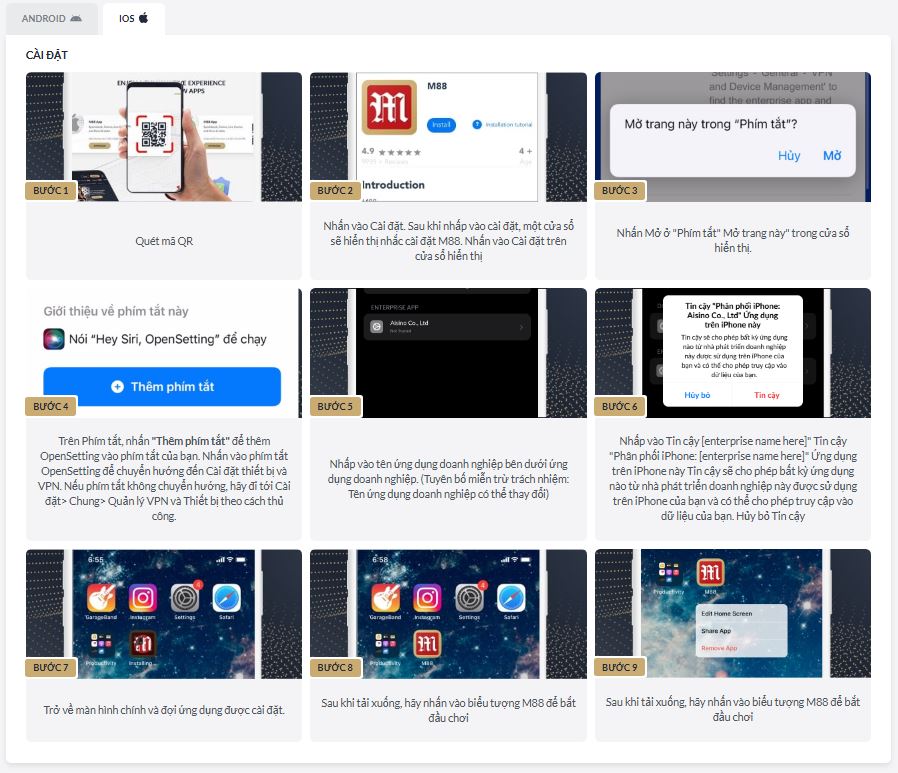Click the Productivity folder in Bước 8
Screen dimensions: 898x773
385,644
